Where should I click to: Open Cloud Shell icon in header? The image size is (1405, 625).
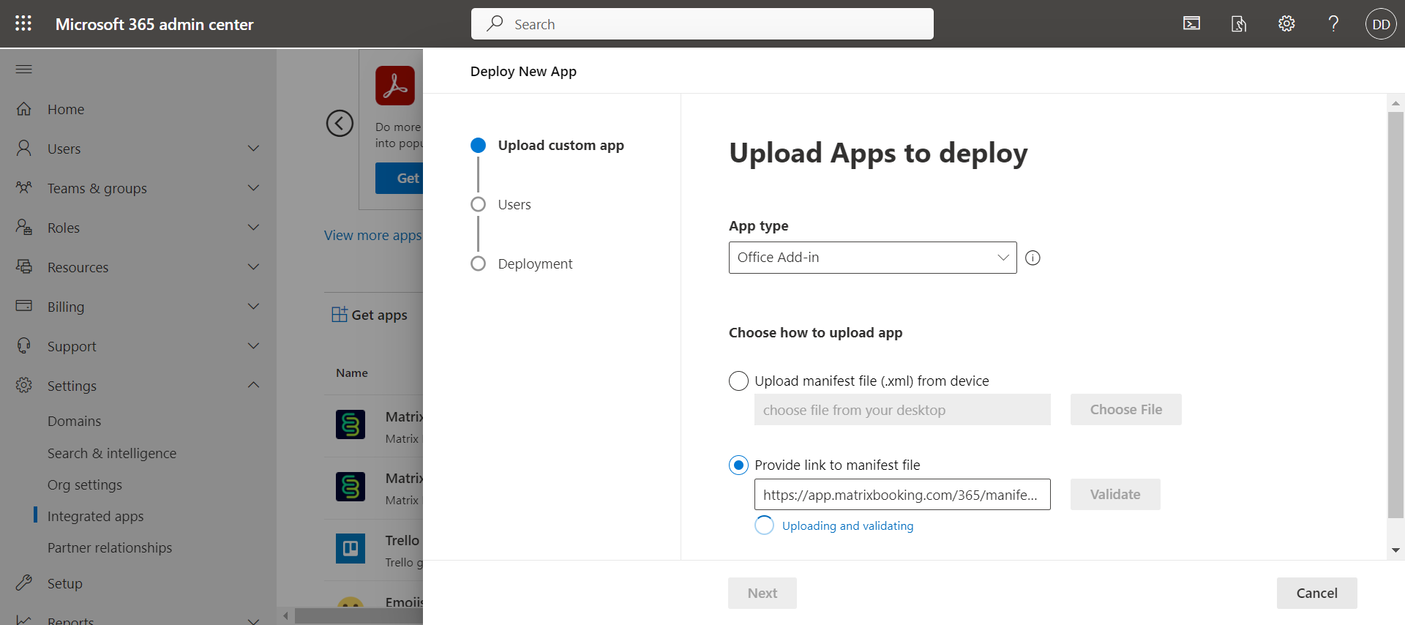[x=1191, y=24]
